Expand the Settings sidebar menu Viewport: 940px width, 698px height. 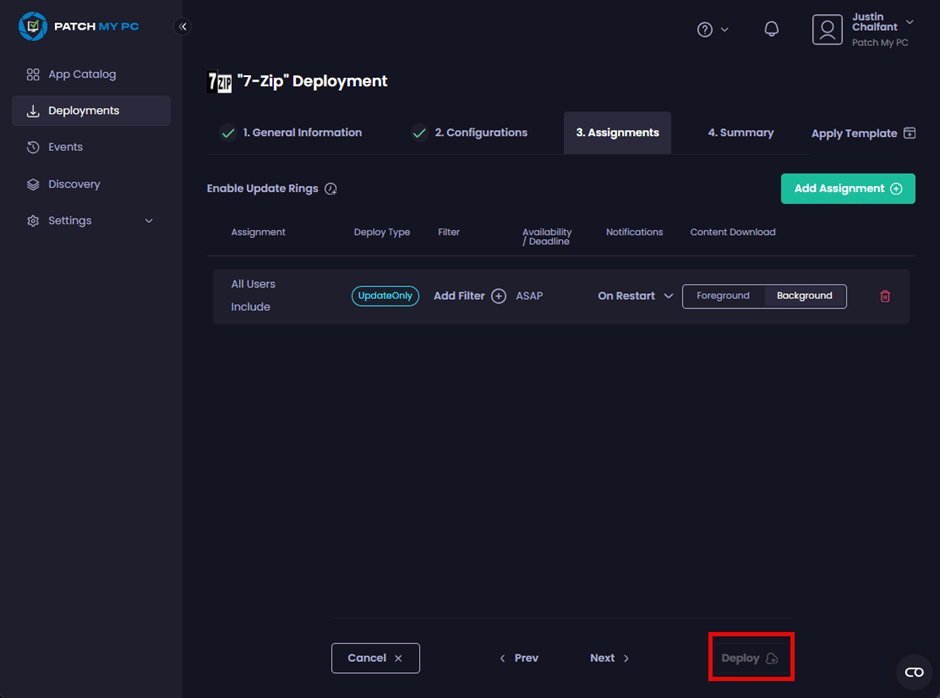pyautogui.click(x=90, y=221)
